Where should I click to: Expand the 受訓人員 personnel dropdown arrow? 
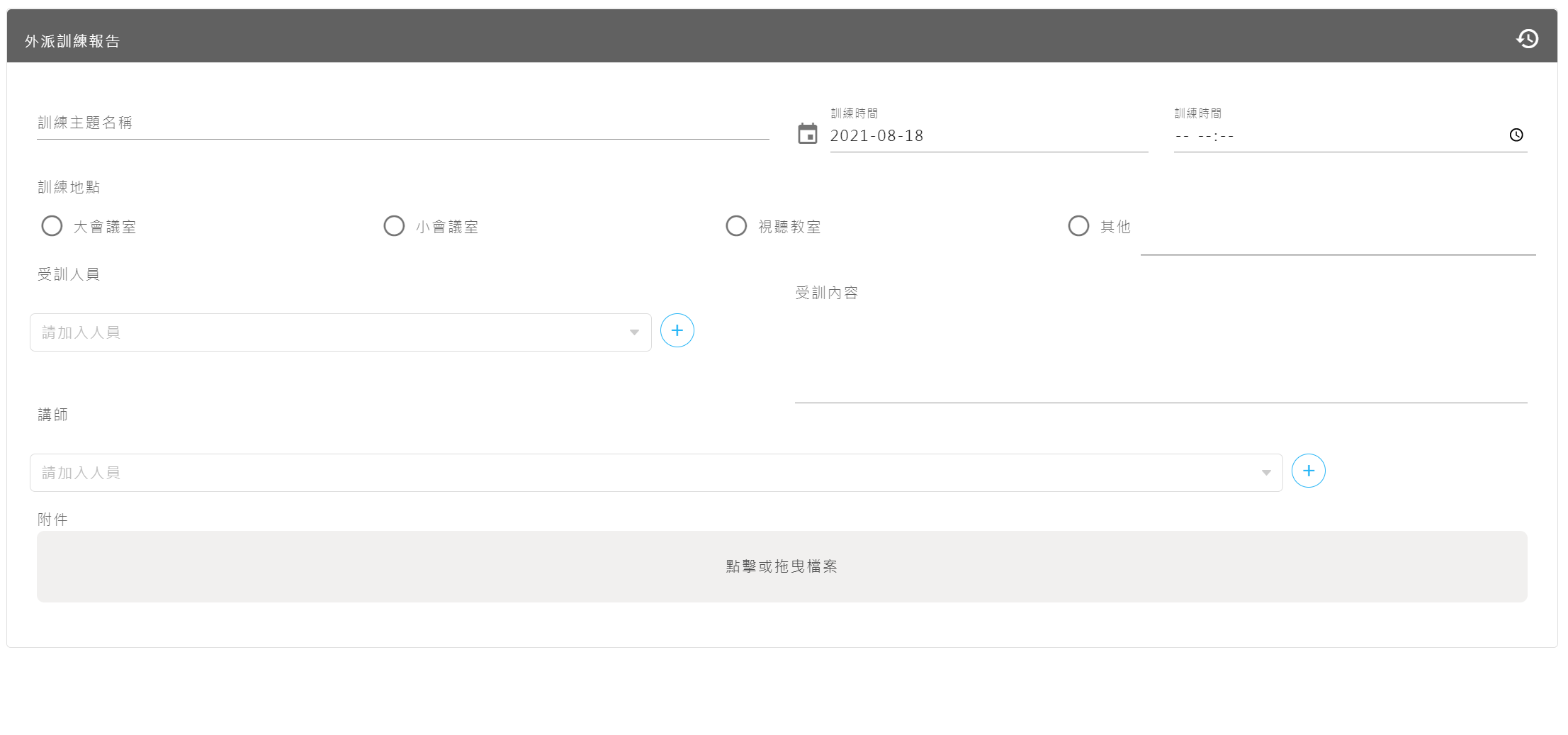coord(634,332)
